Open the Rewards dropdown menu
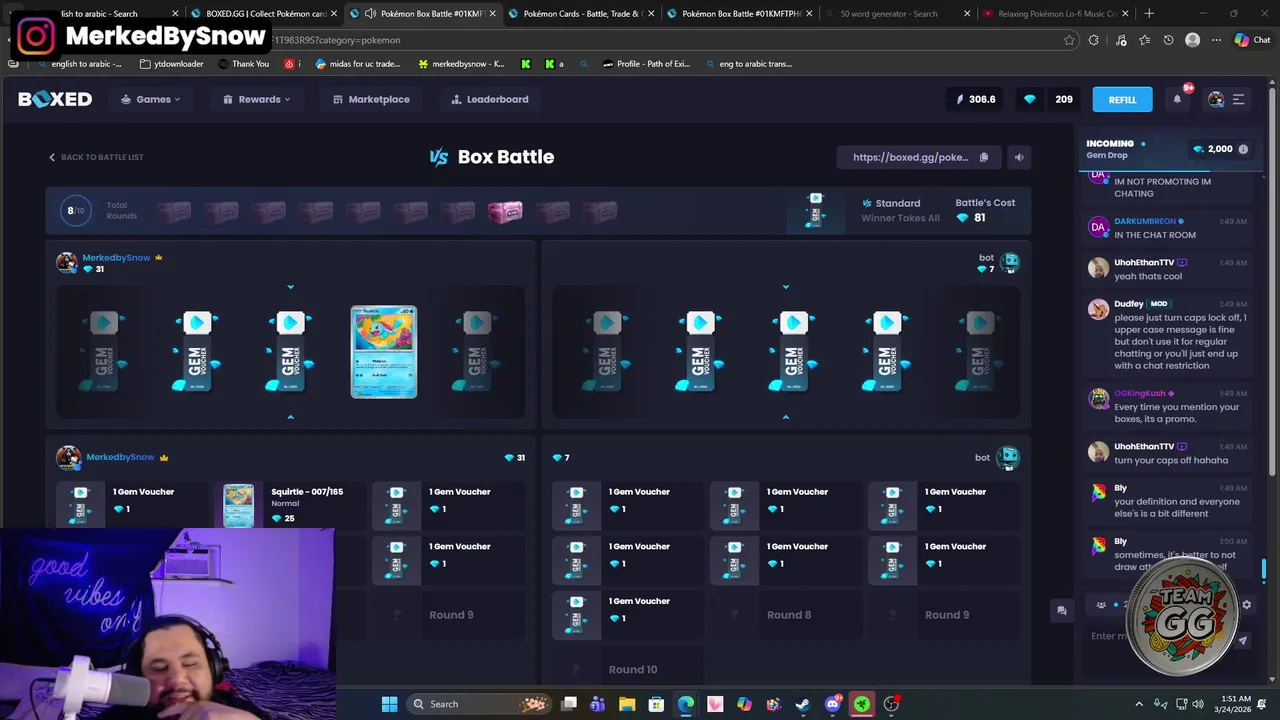Screen dimensions: 1280x720 257,99
